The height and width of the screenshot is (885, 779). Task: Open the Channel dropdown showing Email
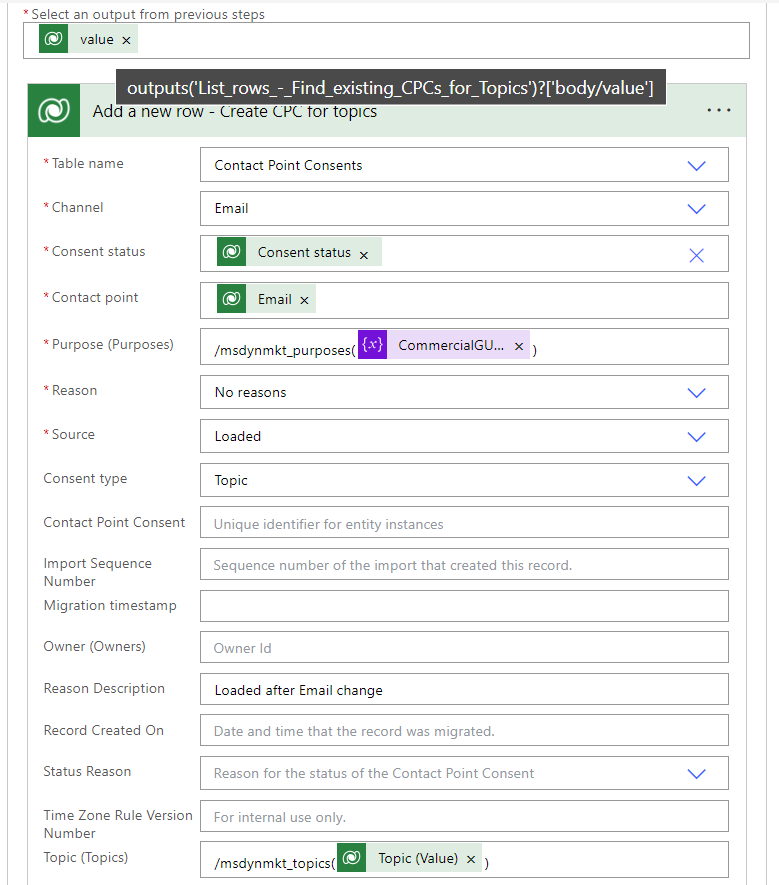[696, 208]
